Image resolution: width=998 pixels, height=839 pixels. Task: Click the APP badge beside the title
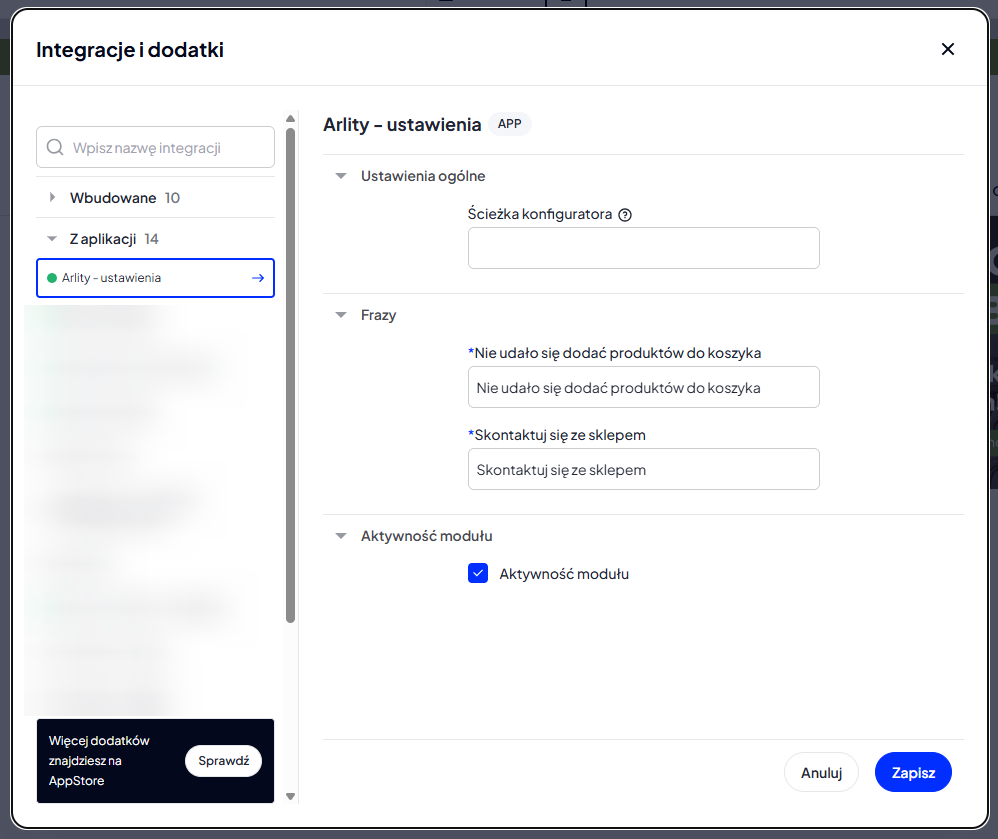[x=509, y=124]
